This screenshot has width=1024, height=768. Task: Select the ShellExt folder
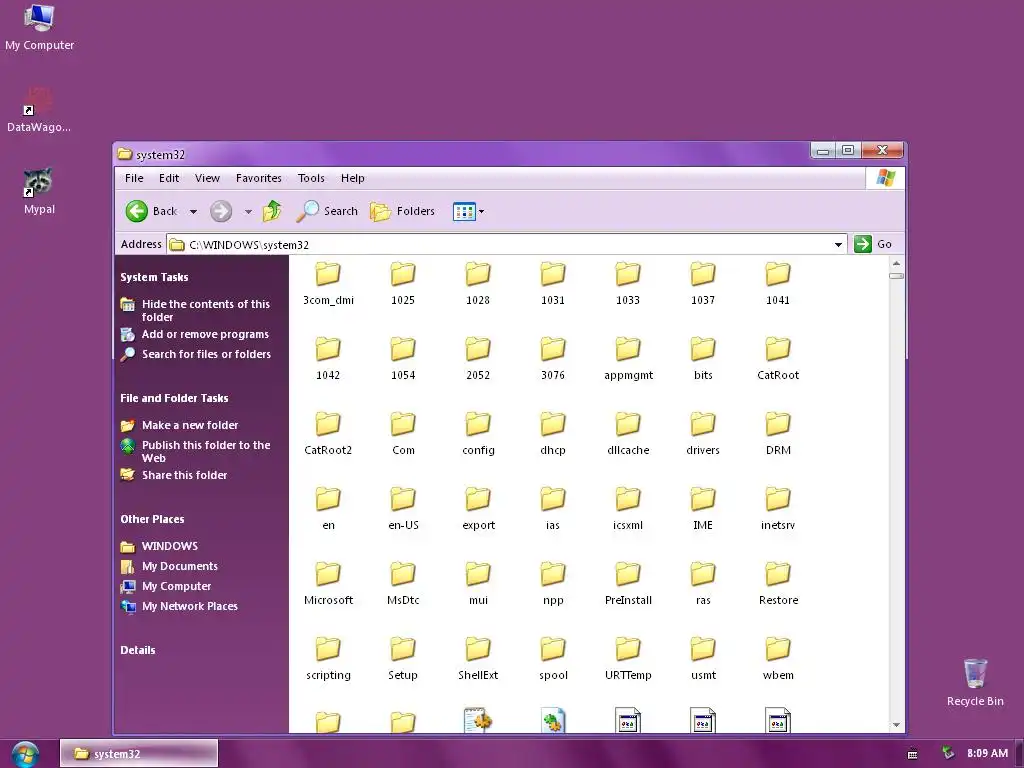point(478,660)
